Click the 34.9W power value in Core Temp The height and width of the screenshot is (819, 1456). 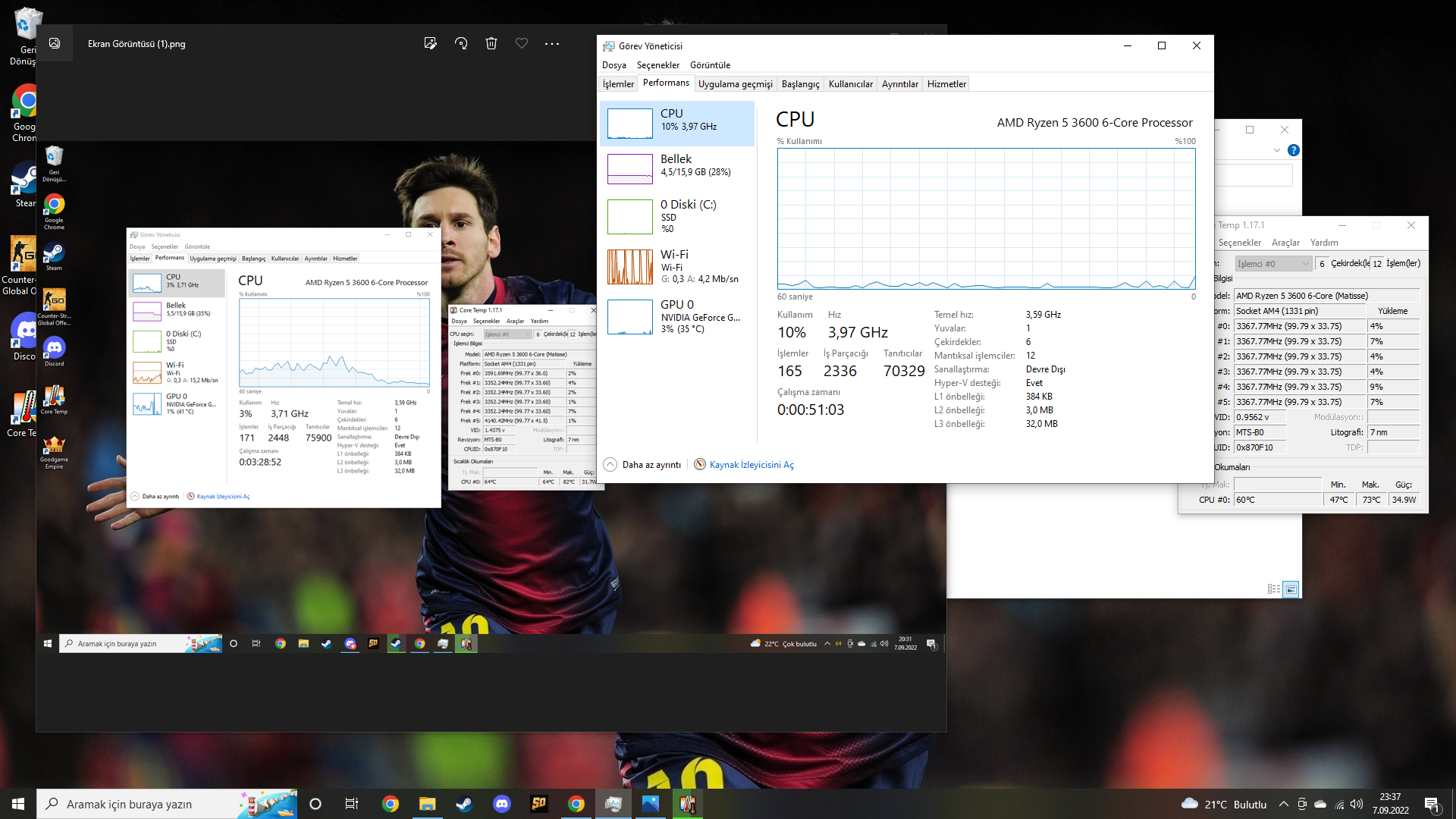point(1404,500)
